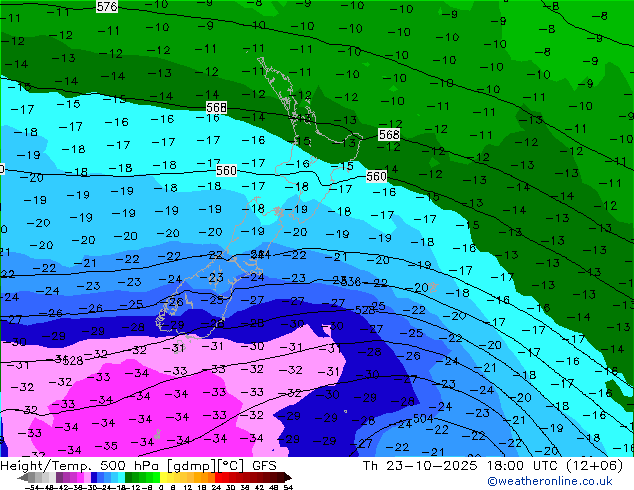The image size is (634, 490).
Task: Click the 504 contour height label
Action: click(423, 418)
